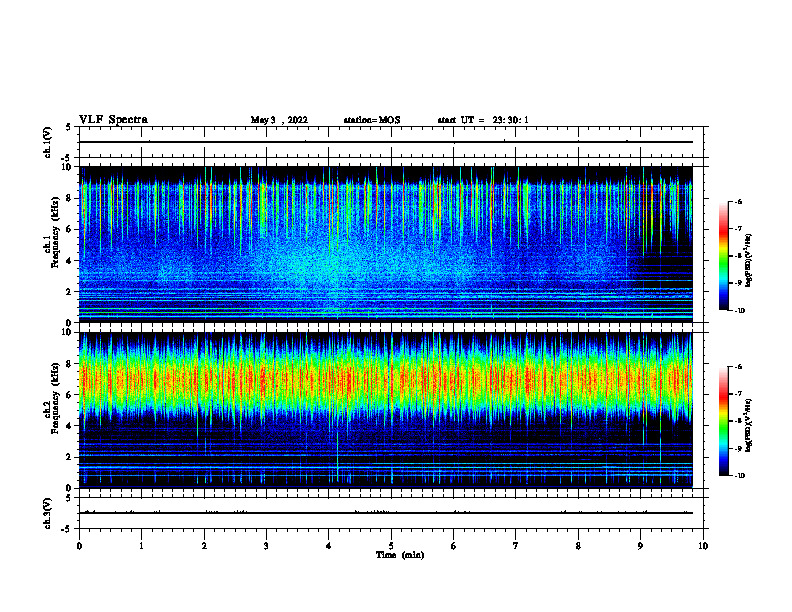Click the "5" tick on the time axis
The width and height of the screenshot is (792, 612).
pyautogui.click(x=391, y=546)
